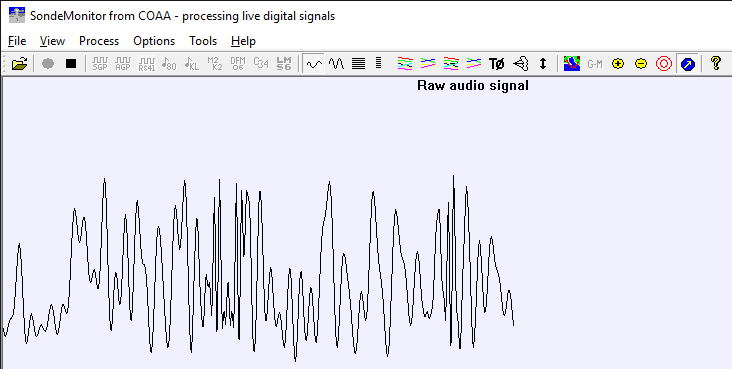
Task: Open the map display icon
Action: [572, 64]
